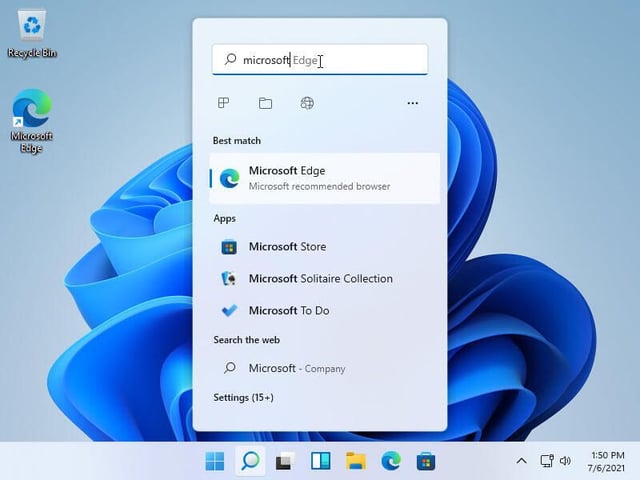Show hidden icons tray chevron
The height and width of the screenshot is (480, 640).
(521, 461)
